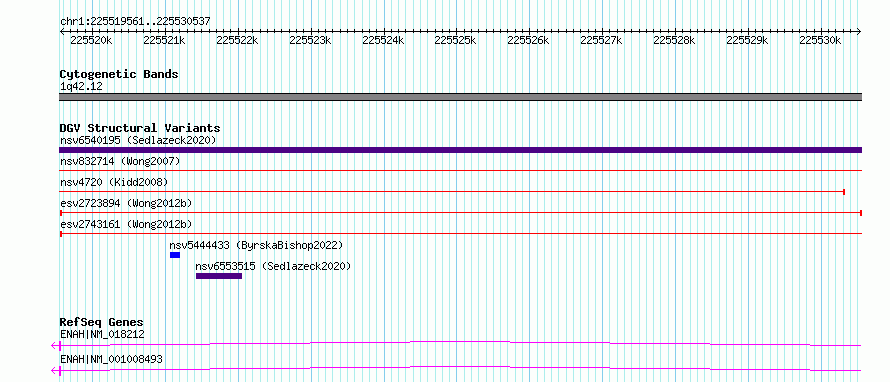Select the nsv832714 (Wong2007) red variant line
890x382 pixels.
(x=460, y=170)
